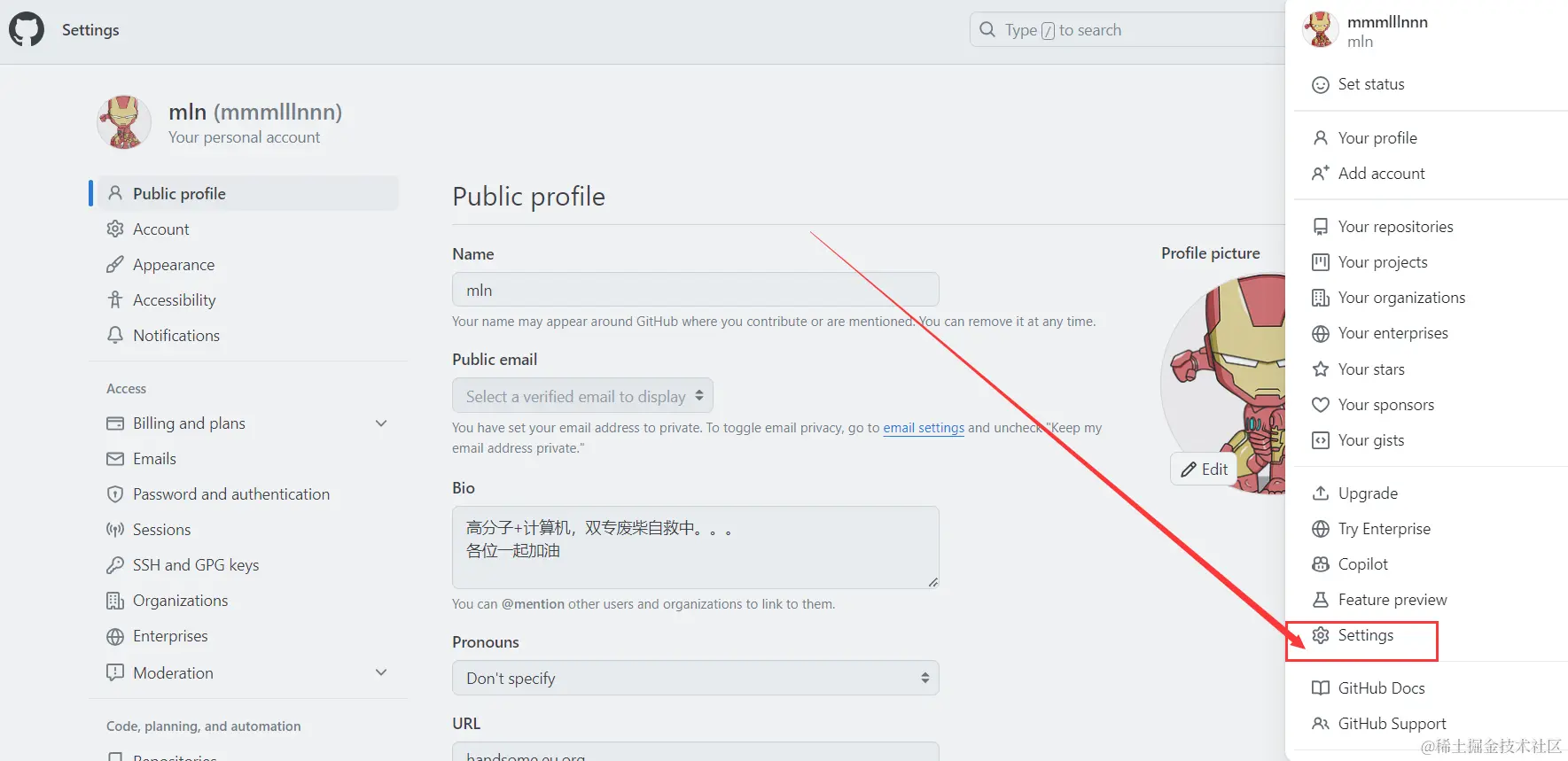Click Edit on the profile picture
1568x761 pixels.
click(x=1204, y=469)
